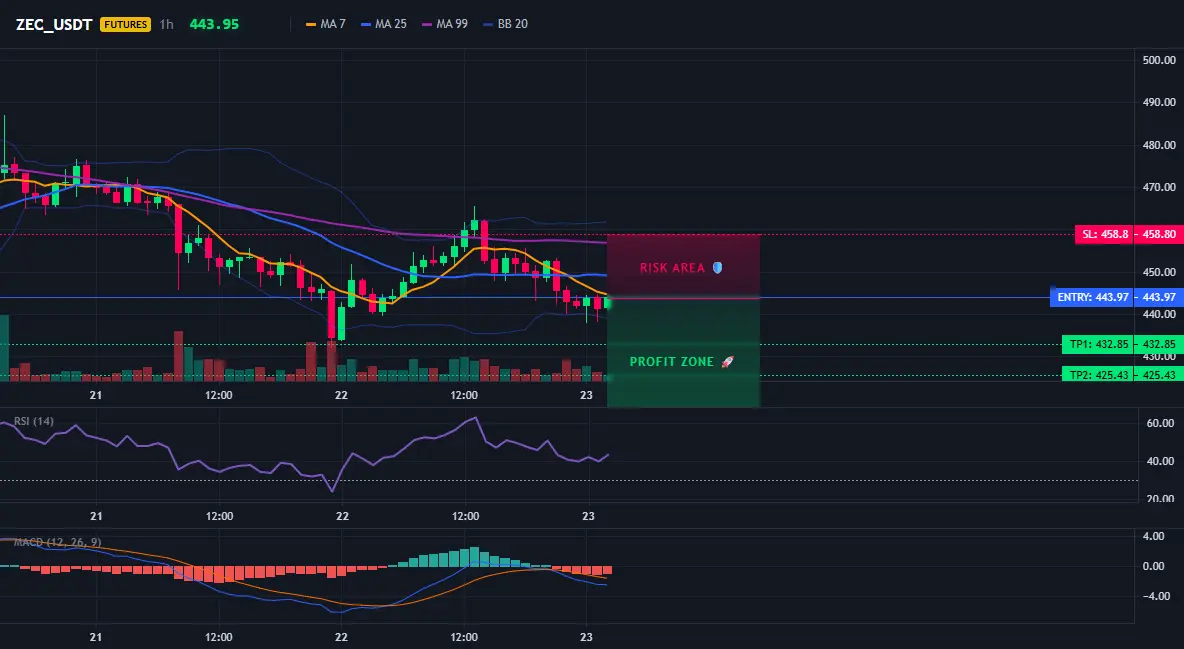Screen dimensions: 1184x649
Task: Click the TP1: 432.85 target label
Action: (1099, 345)
